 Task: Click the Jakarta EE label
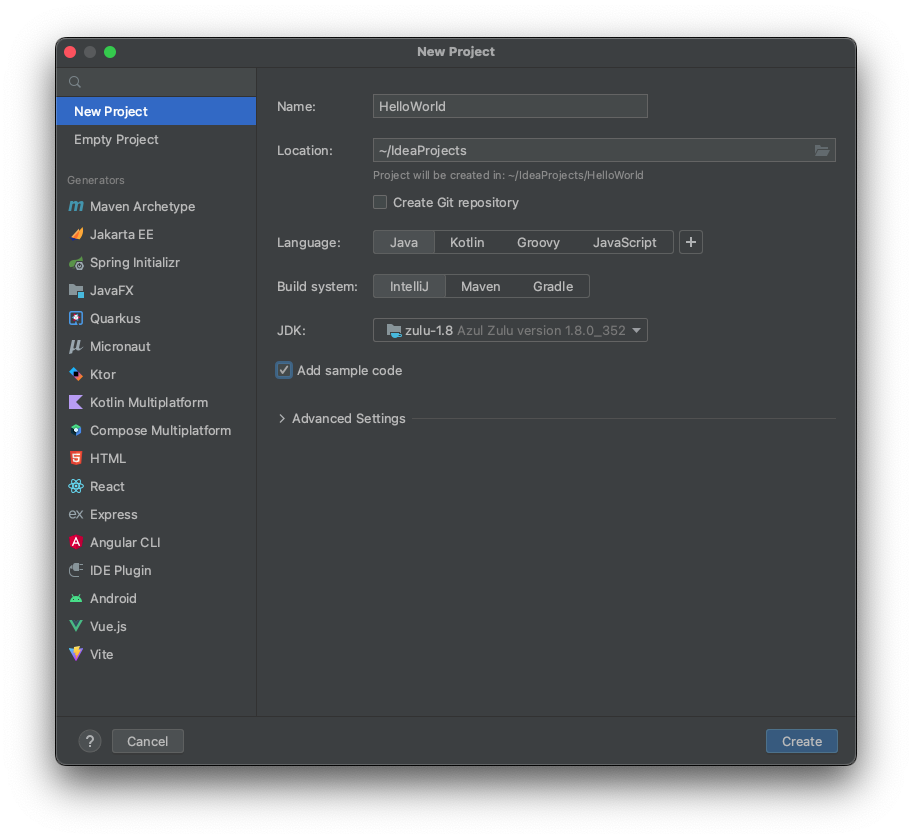(122, 234)
